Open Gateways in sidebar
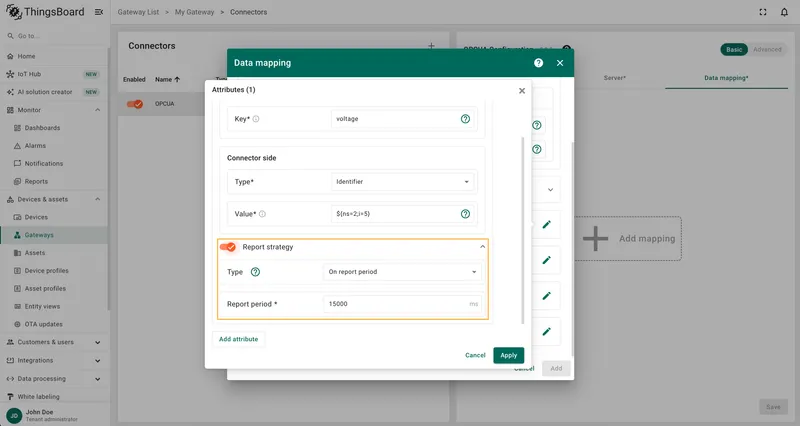 click(x=54, y=235)
